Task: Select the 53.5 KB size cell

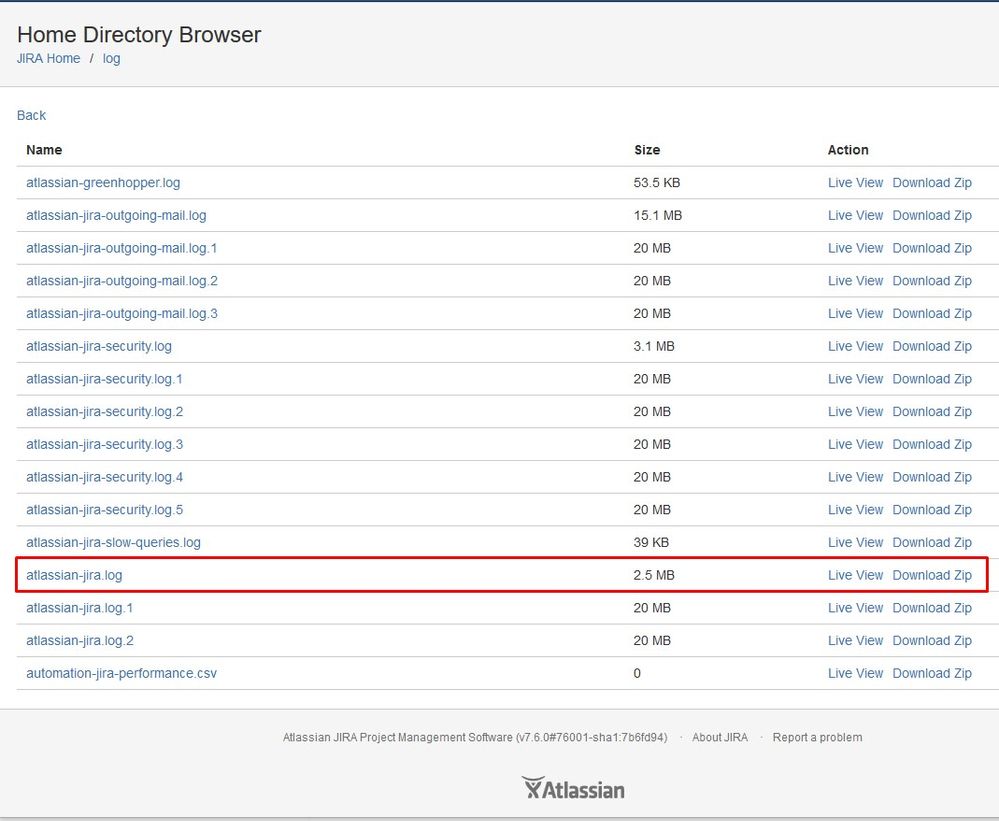Action: pos(657,183)
